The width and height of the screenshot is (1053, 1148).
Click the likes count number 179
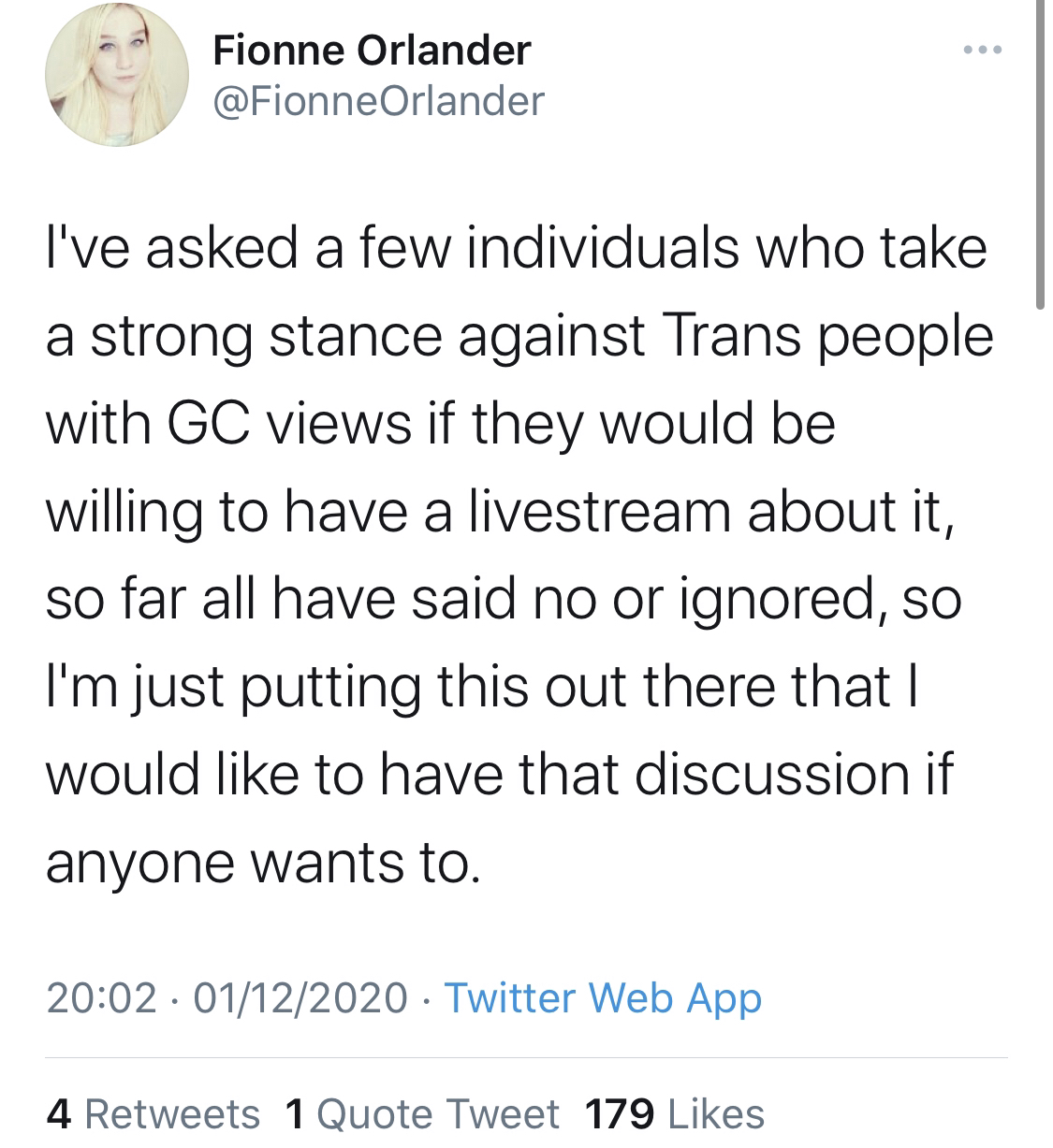(x=620, y=1113)
